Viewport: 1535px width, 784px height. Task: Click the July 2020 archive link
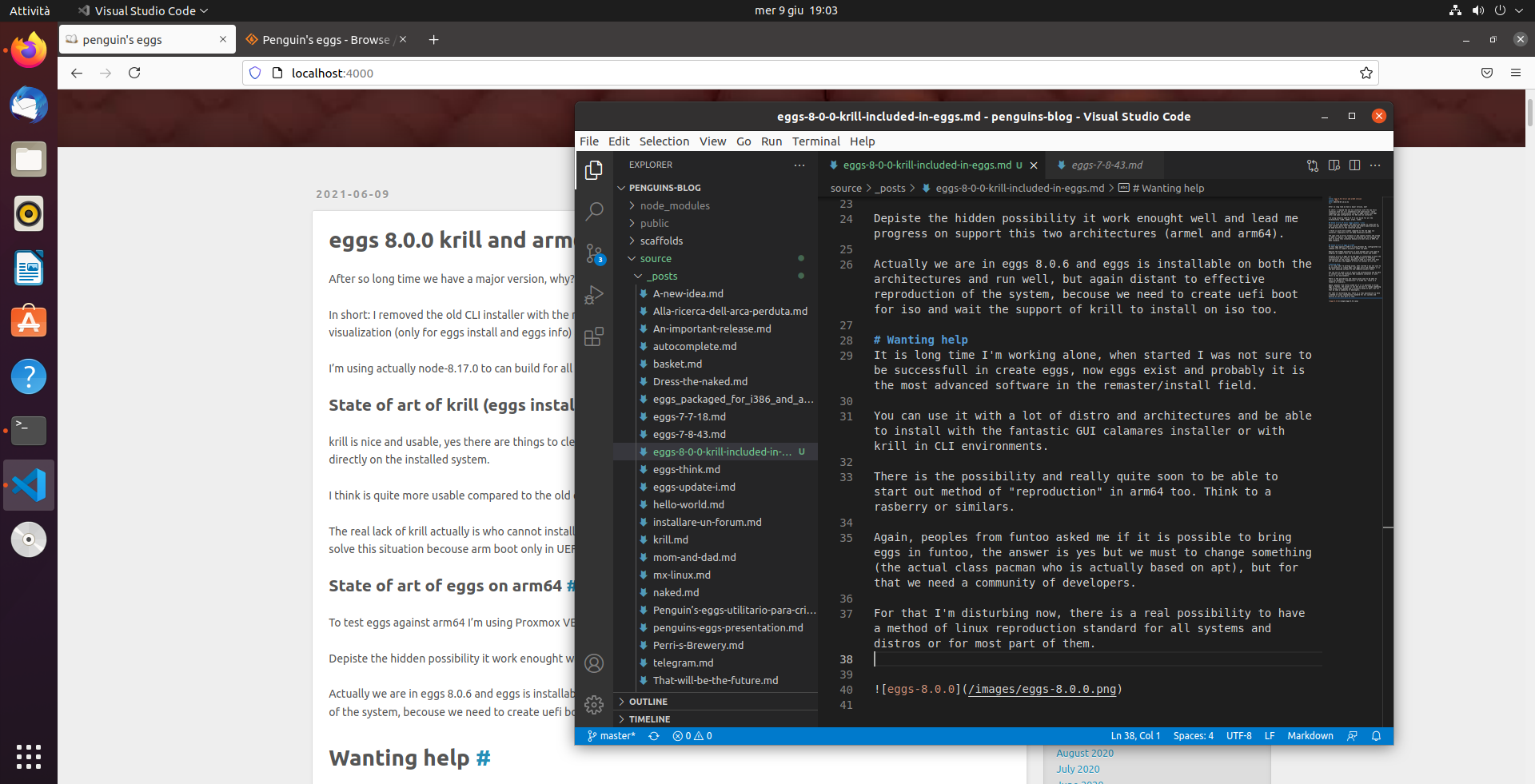[1078, 769]
